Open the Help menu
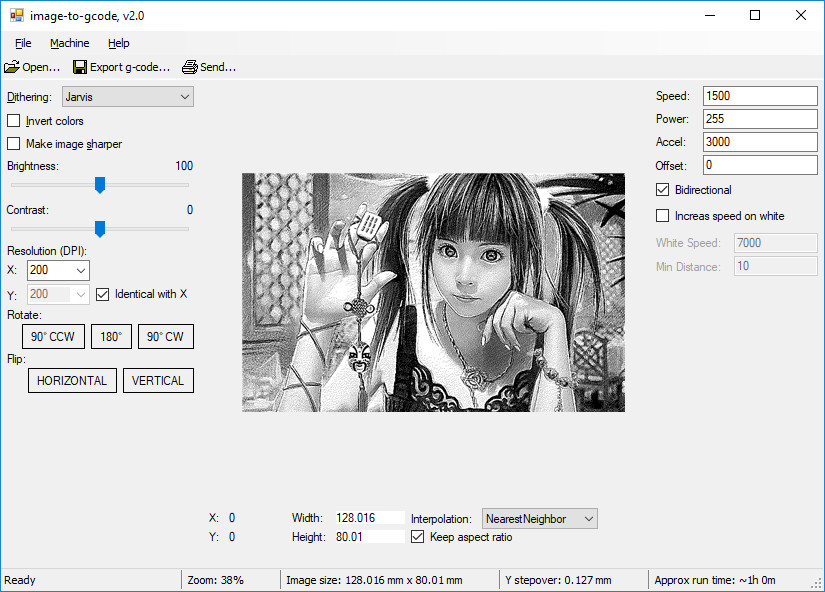 coord(119,43)
